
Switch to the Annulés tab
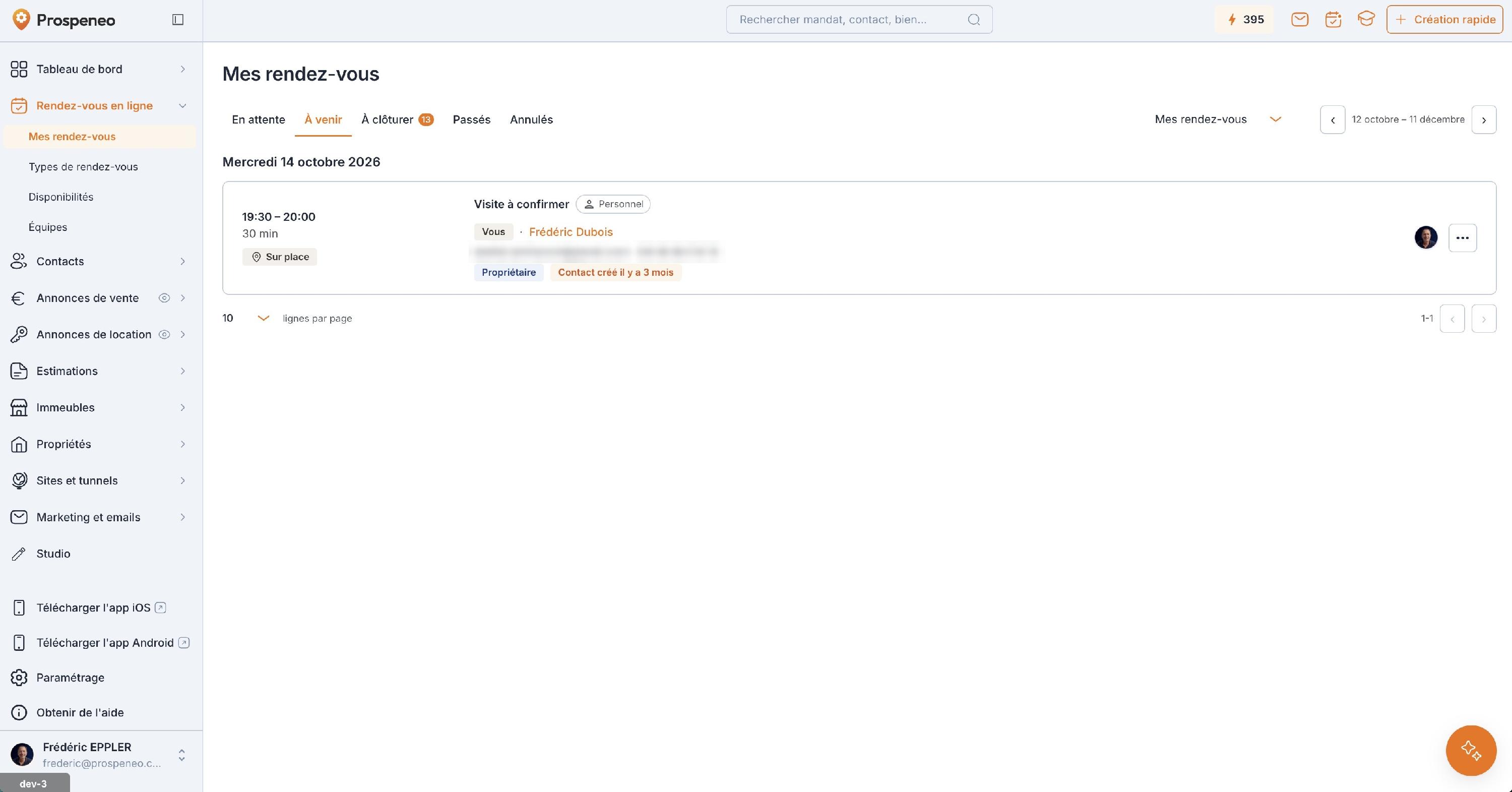click(531, 120)
